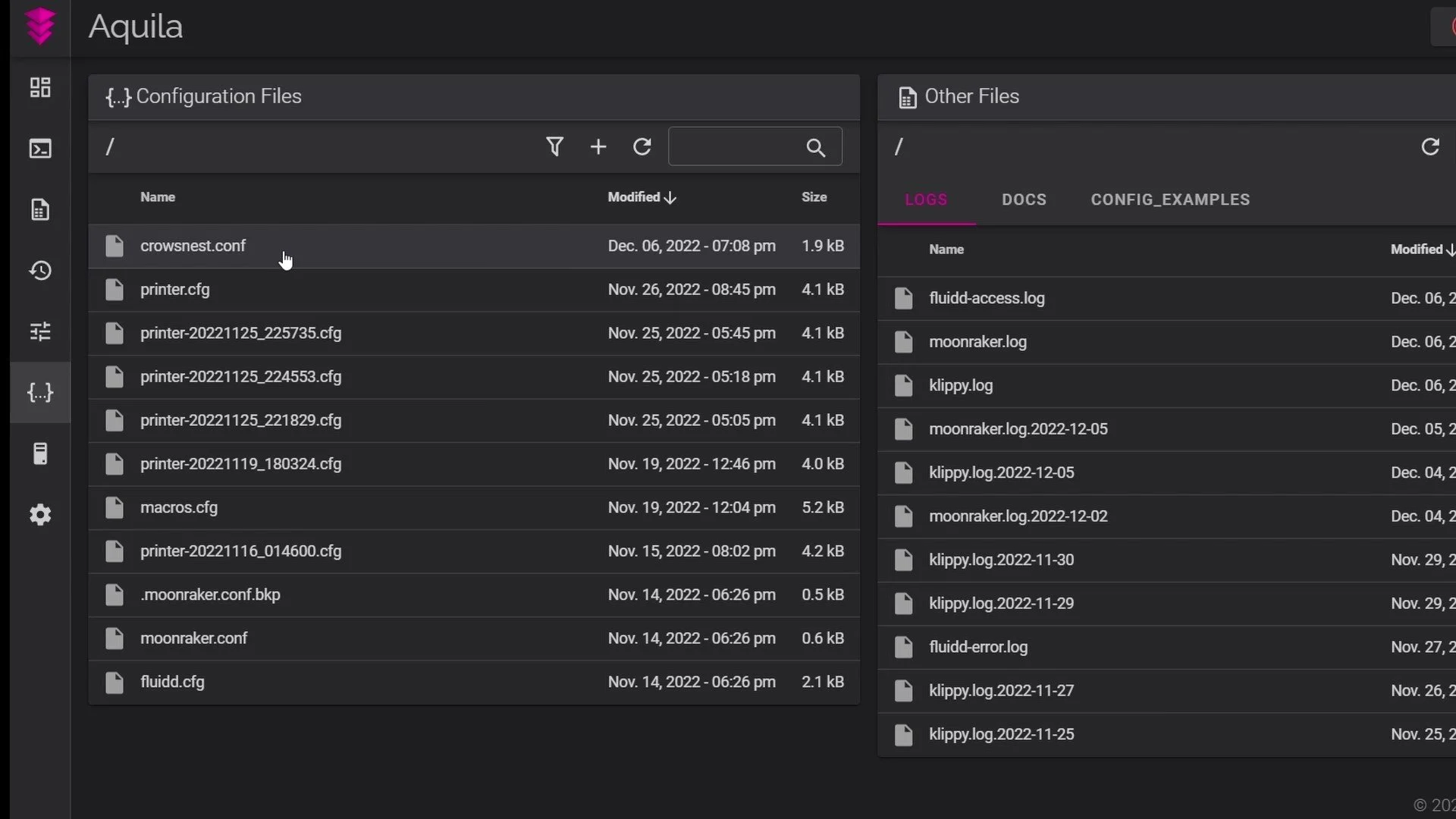Open the printer.cfg file
The height and width of the screenshot is (819, 1456).
coord(175,290)
